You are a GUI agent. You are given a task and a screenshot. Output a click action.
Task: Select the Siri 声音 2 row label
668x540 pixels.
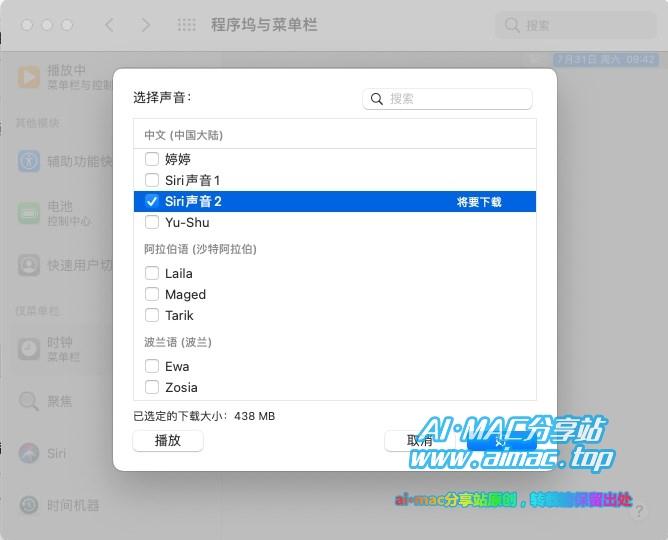193,201
